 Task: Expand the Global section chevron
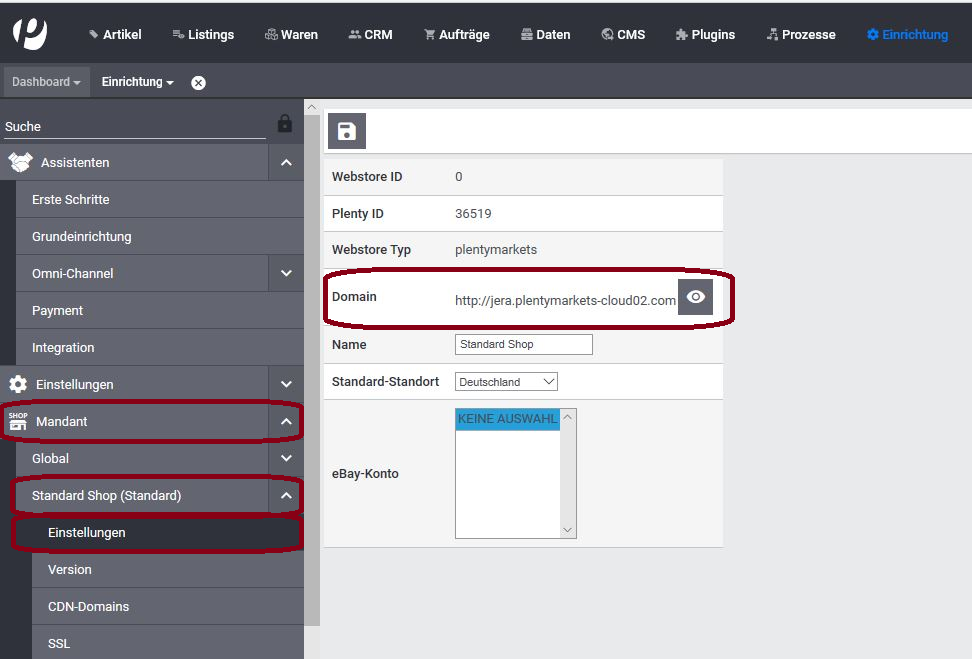[x=286, y=458]
